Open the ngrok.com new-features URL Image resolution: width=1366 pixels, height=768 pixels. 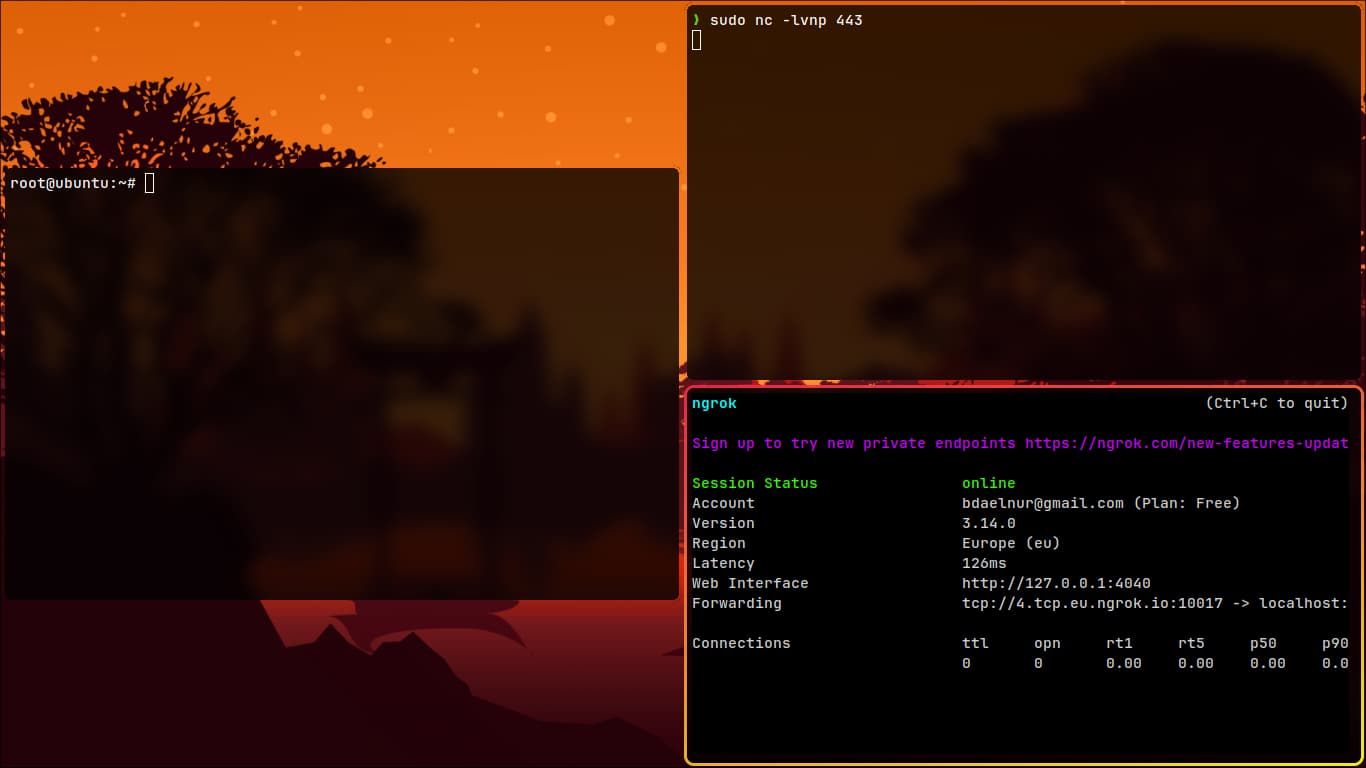tap(1186, 443)
